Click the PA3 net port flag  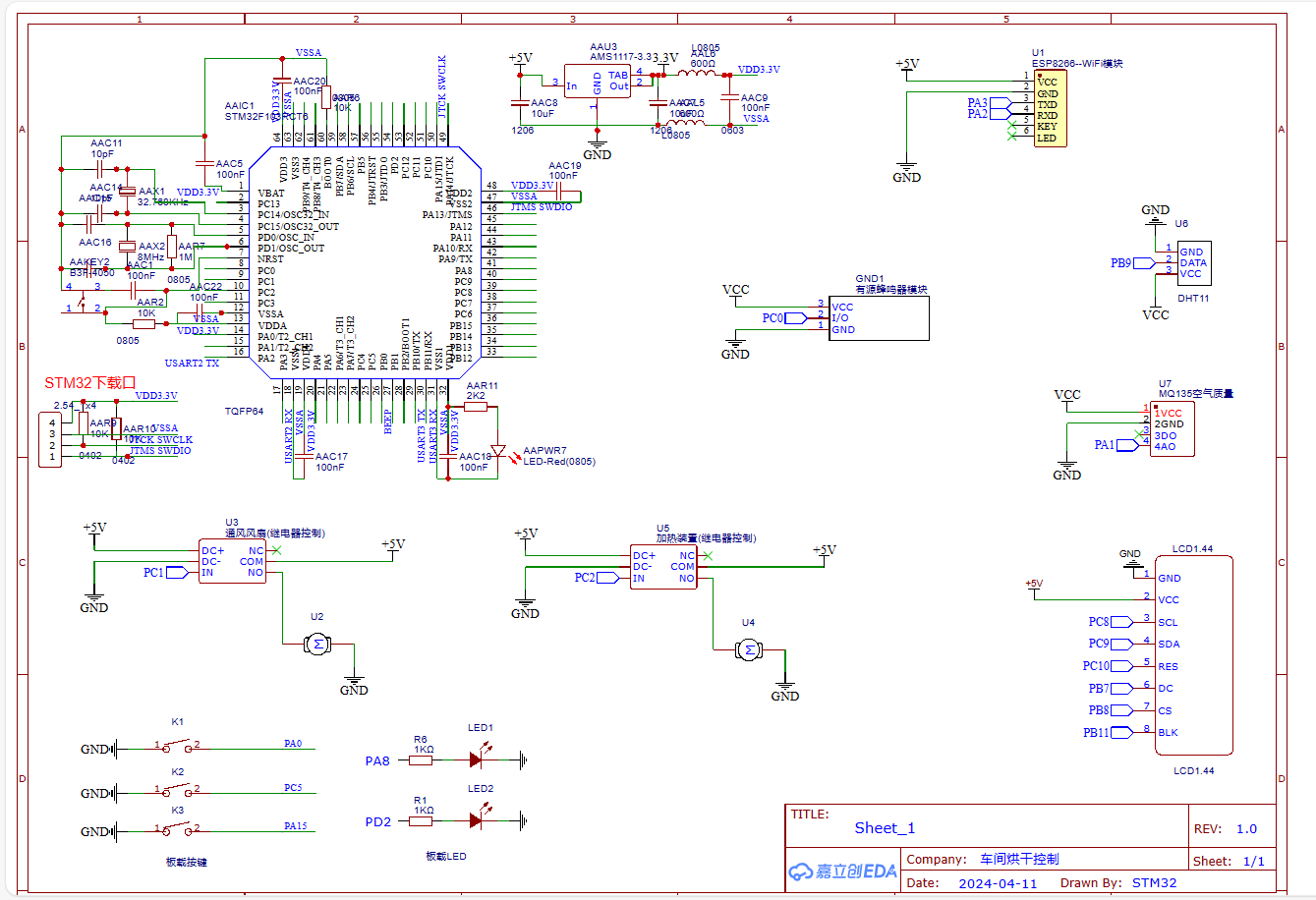1001,102
